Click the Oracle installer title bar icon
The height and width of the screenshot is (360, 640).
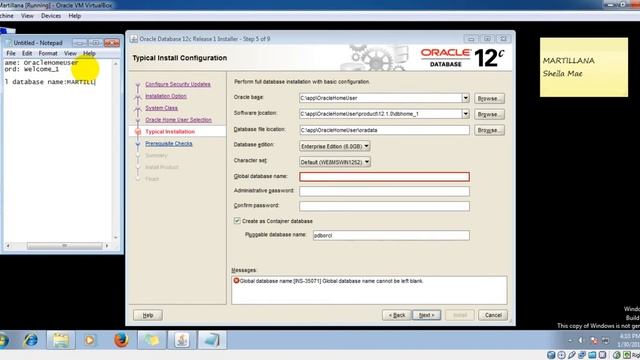tap(133, 39)
